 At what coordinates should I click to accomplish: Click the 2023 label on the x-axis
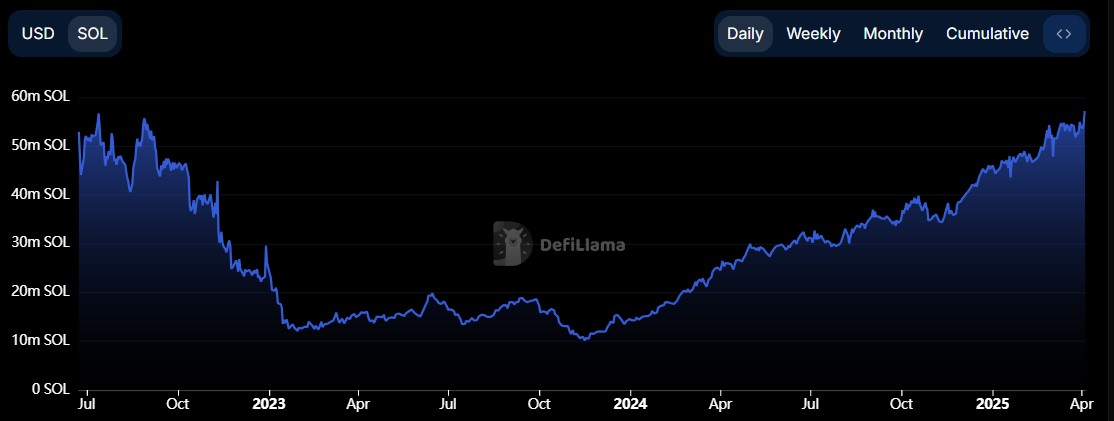[x=269, y=405]
